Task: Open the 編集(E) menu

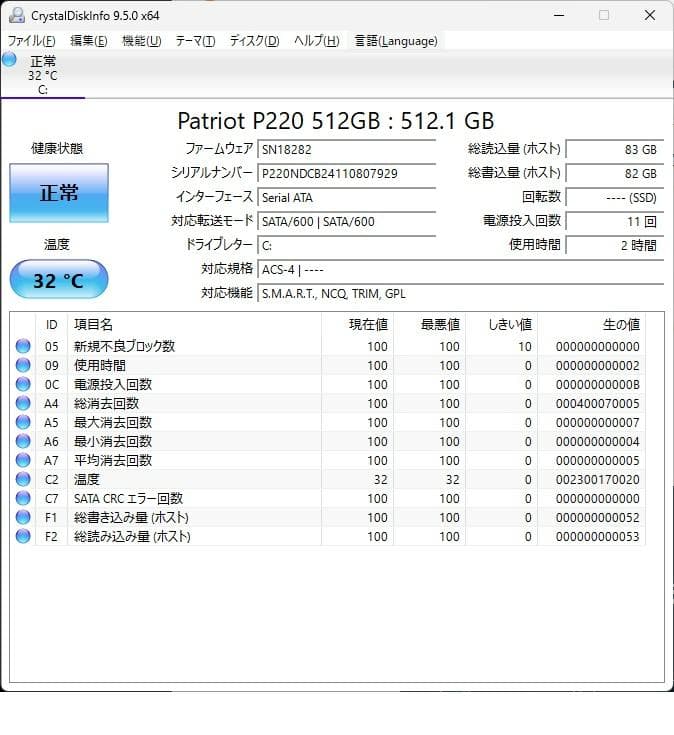Action: coord(89,41)
